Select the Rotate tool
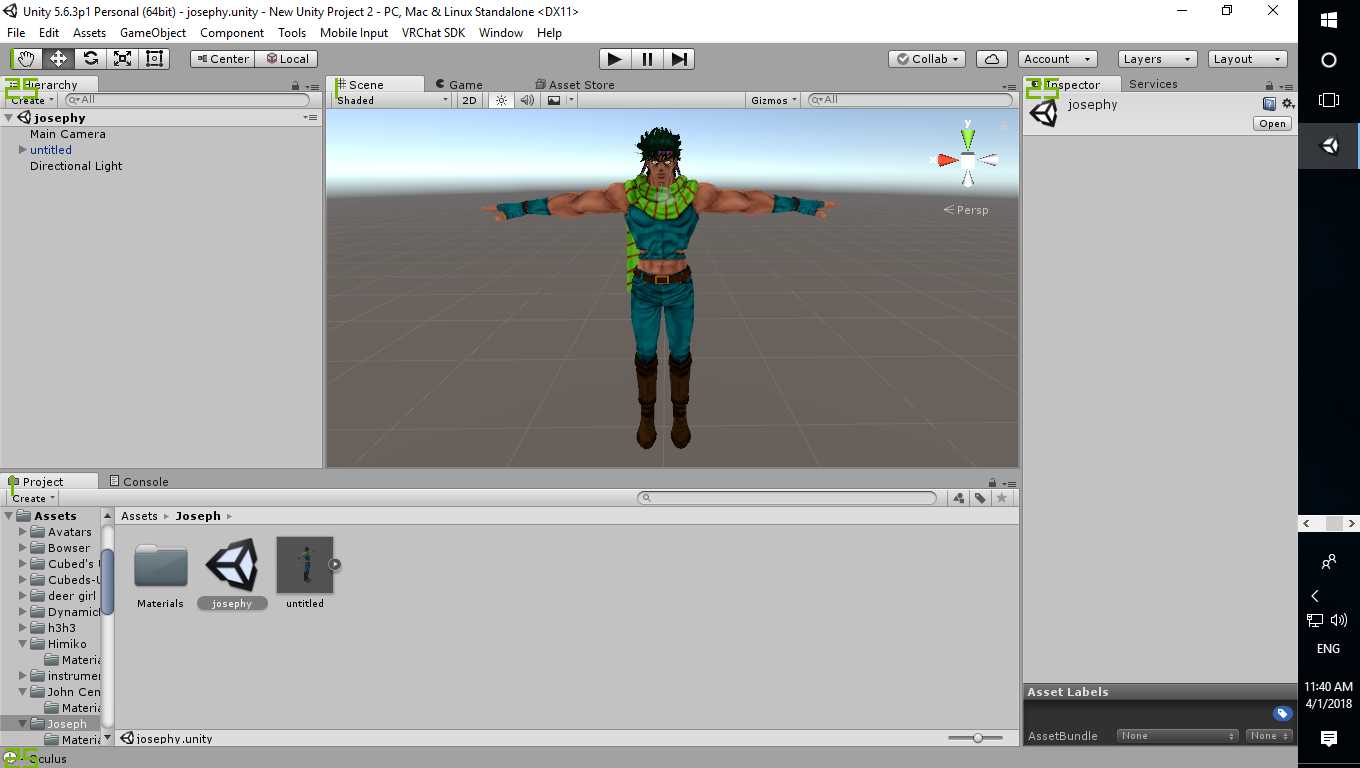This screenshot has height=768, width=1360. click(90, 59)
